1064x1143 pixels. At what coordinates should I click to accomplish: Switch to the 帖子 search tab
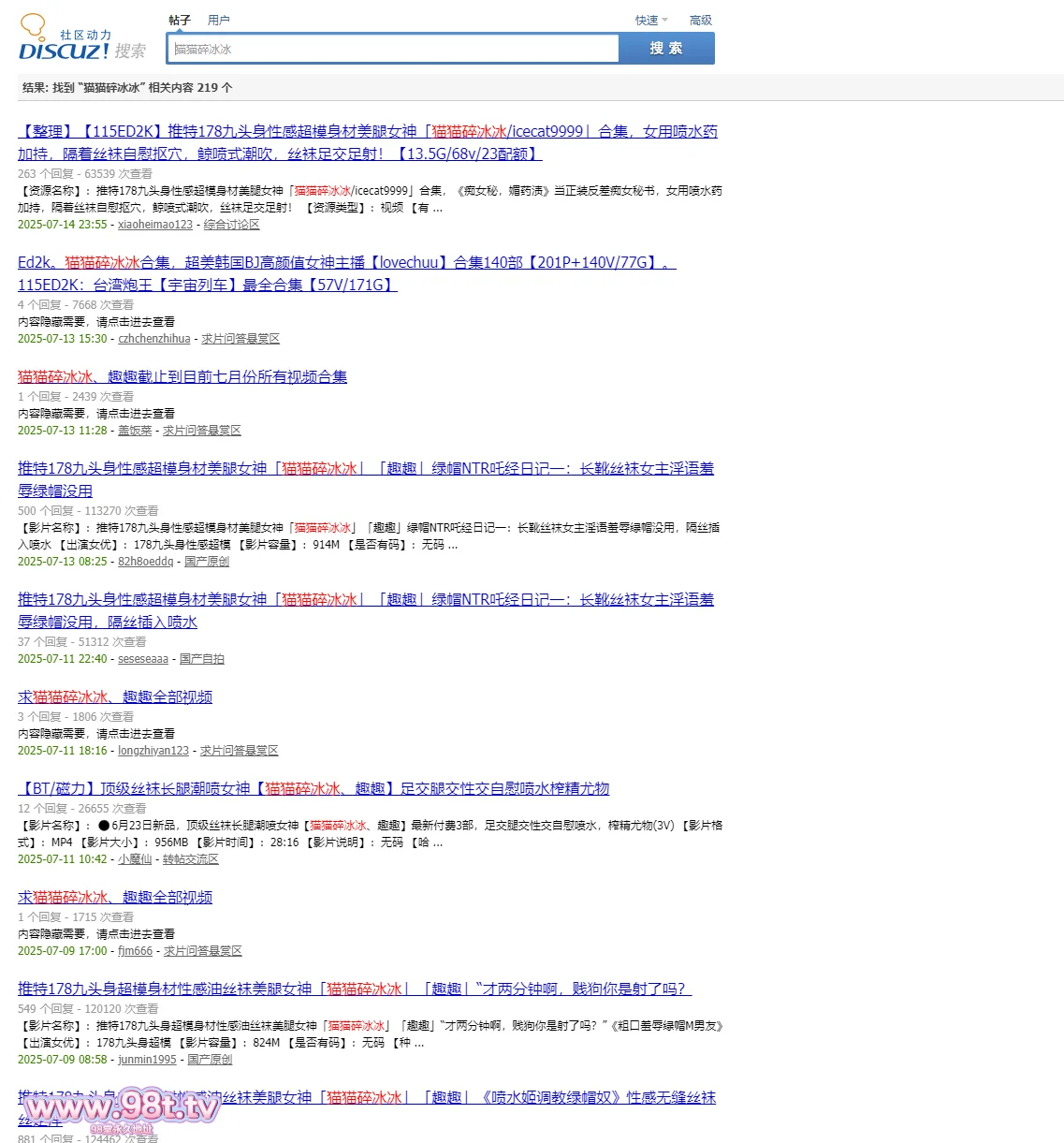coord(180,20)
